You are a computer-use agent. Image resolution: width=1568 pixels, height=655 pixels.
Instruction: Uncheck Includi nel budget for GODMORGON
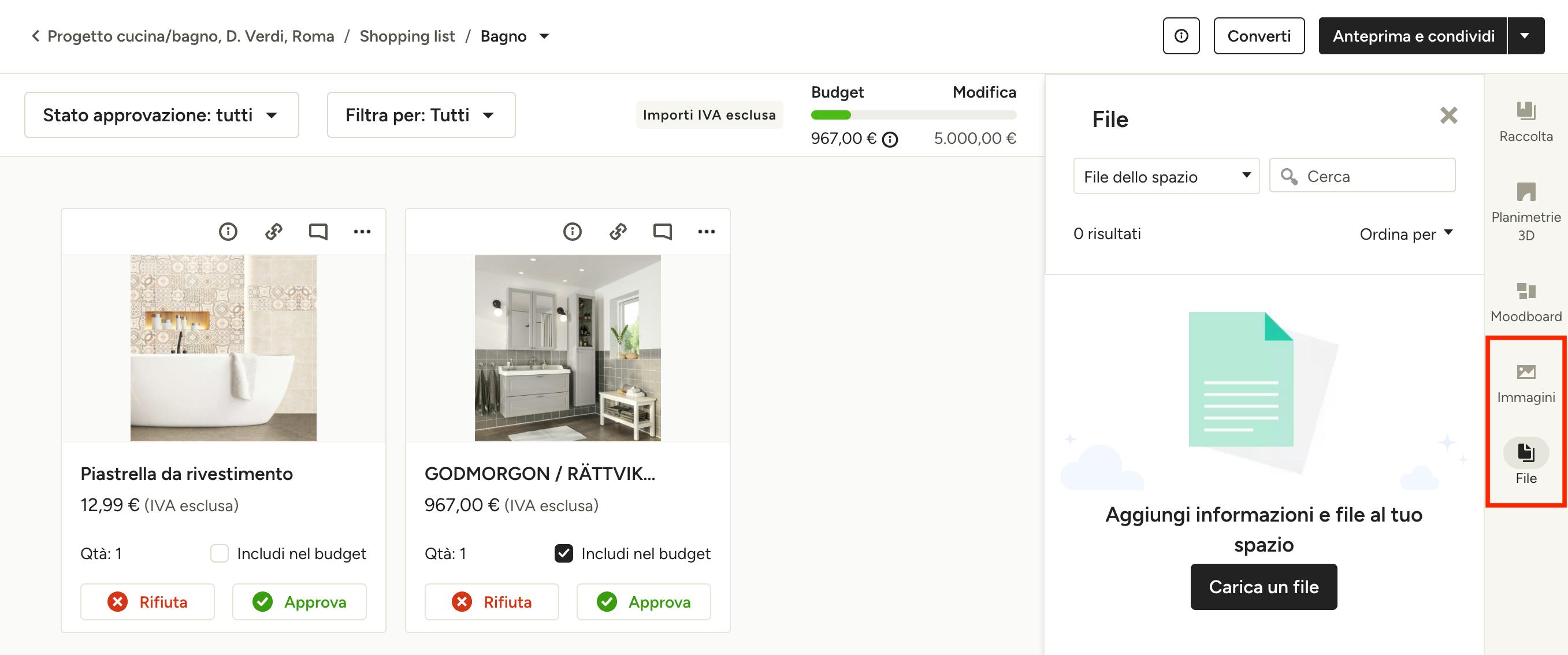click(564, 553)
